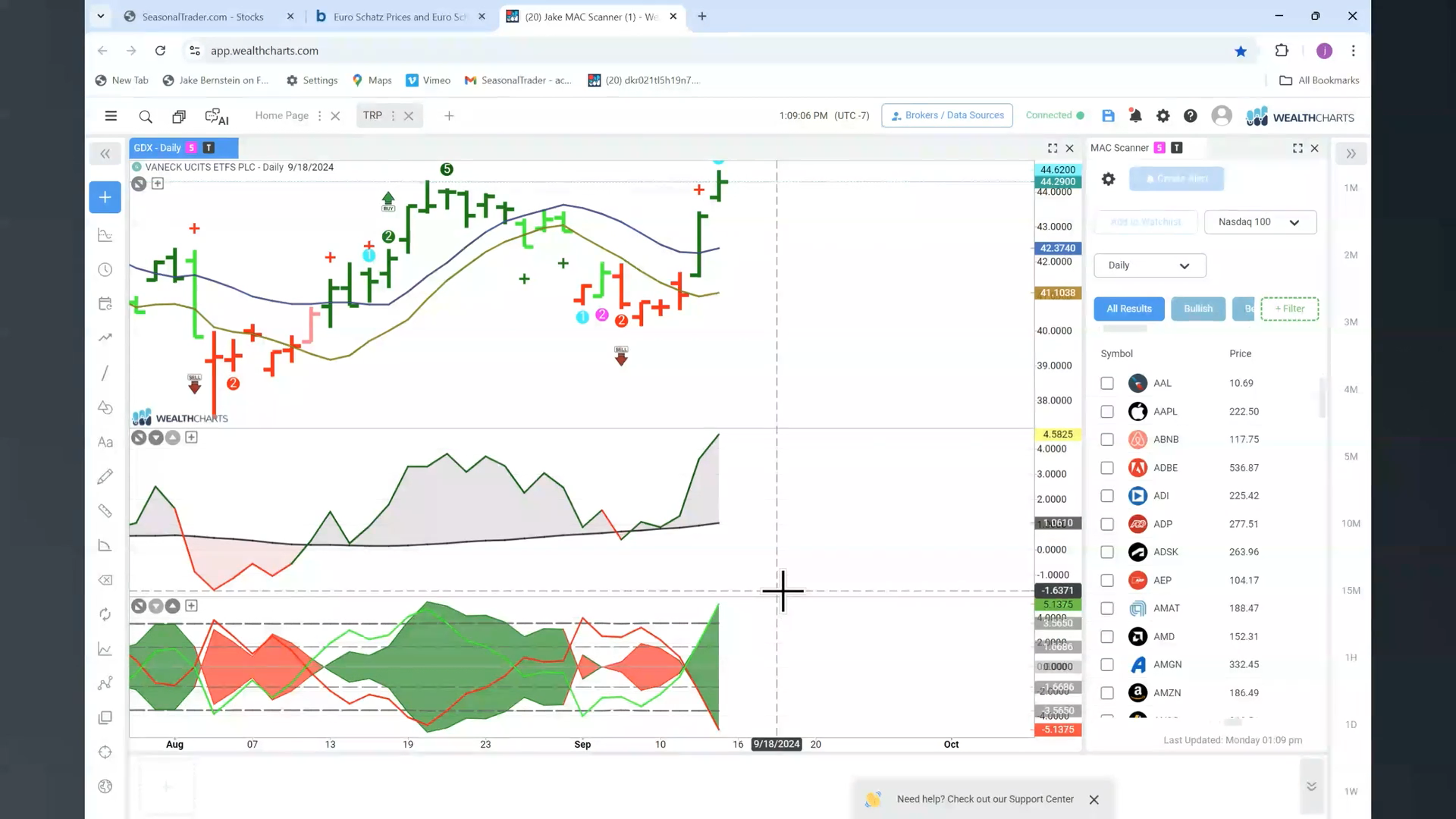Maximize the GDX chart panel
The height and width of the screenshot is (819, 1456).
1053,148
